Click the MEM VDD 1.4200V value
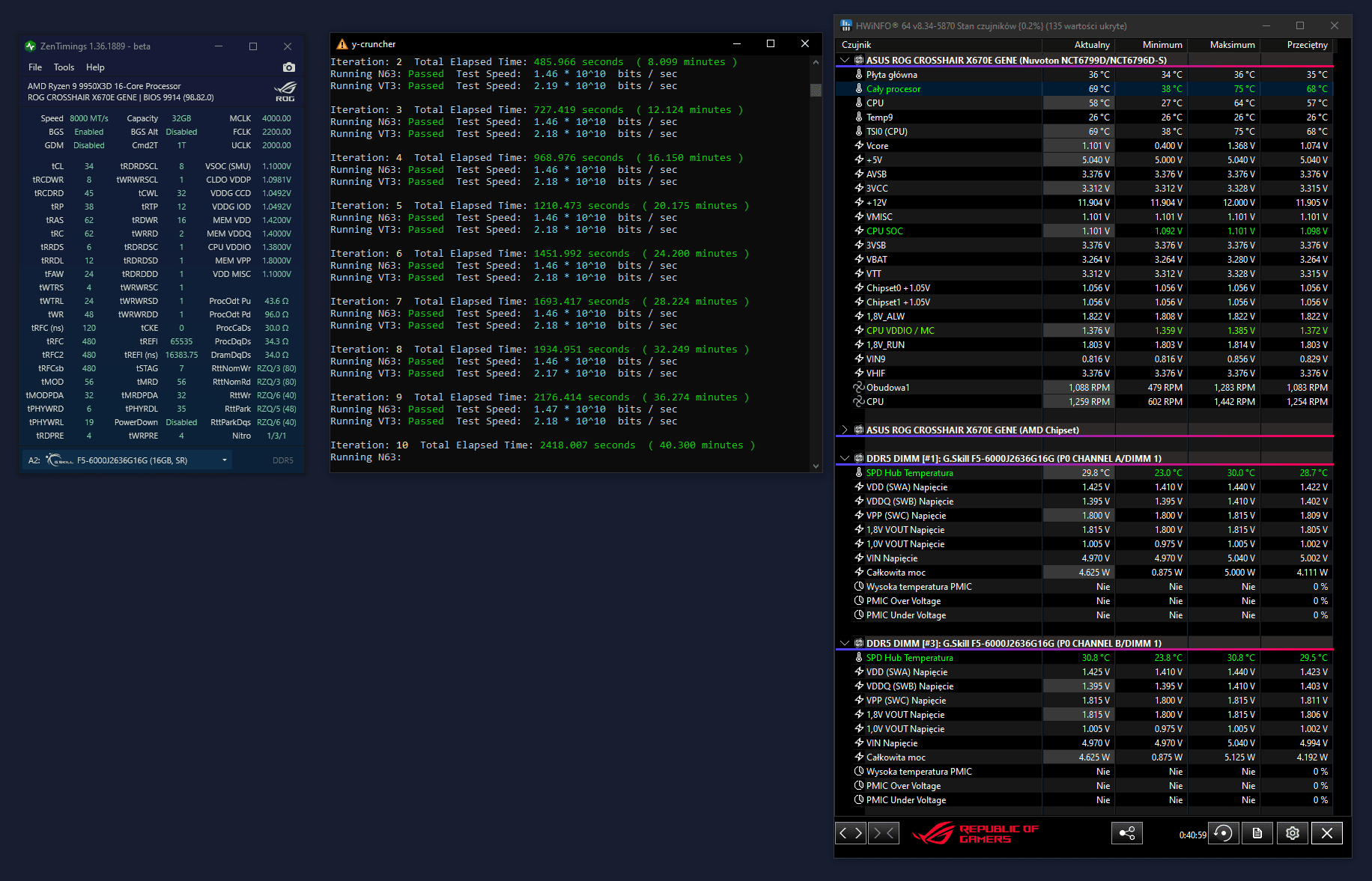 [276, 220]
